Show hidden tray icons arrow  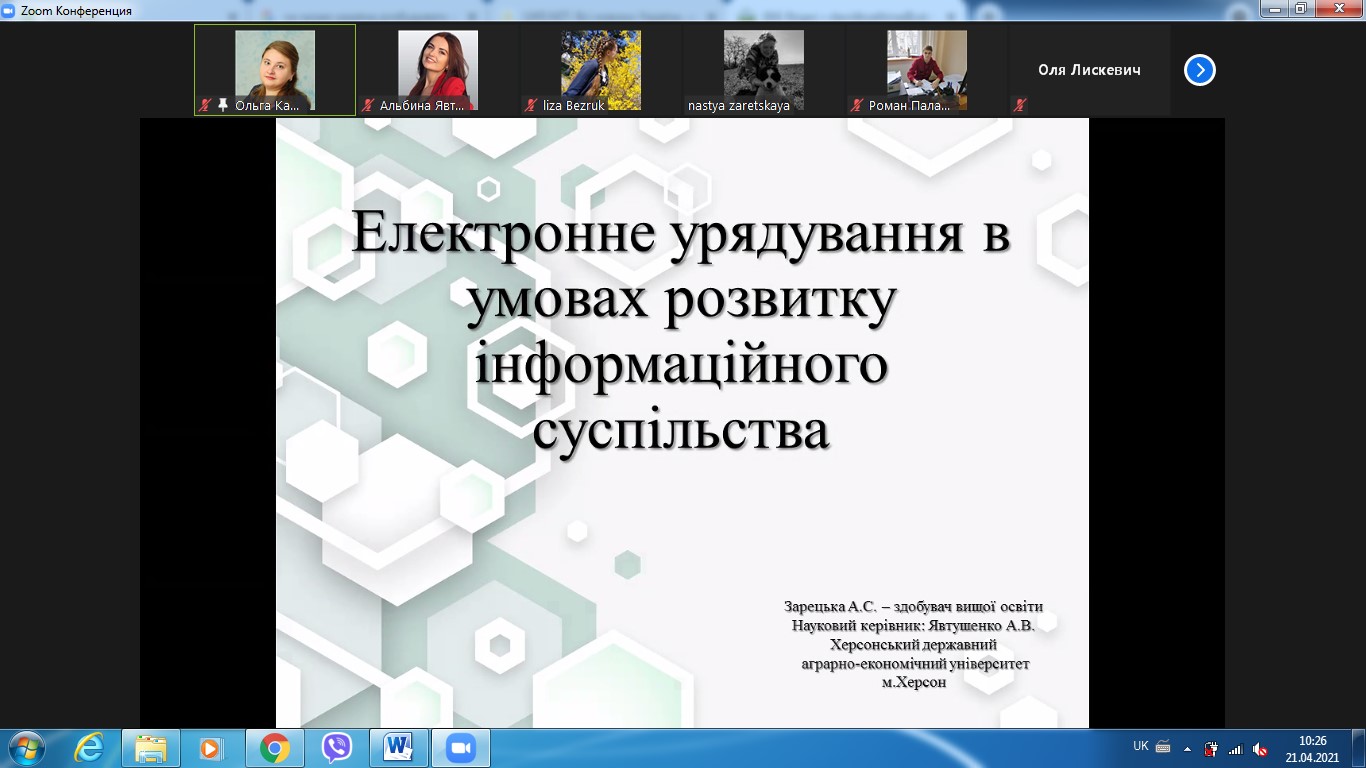pos(1188,747)
